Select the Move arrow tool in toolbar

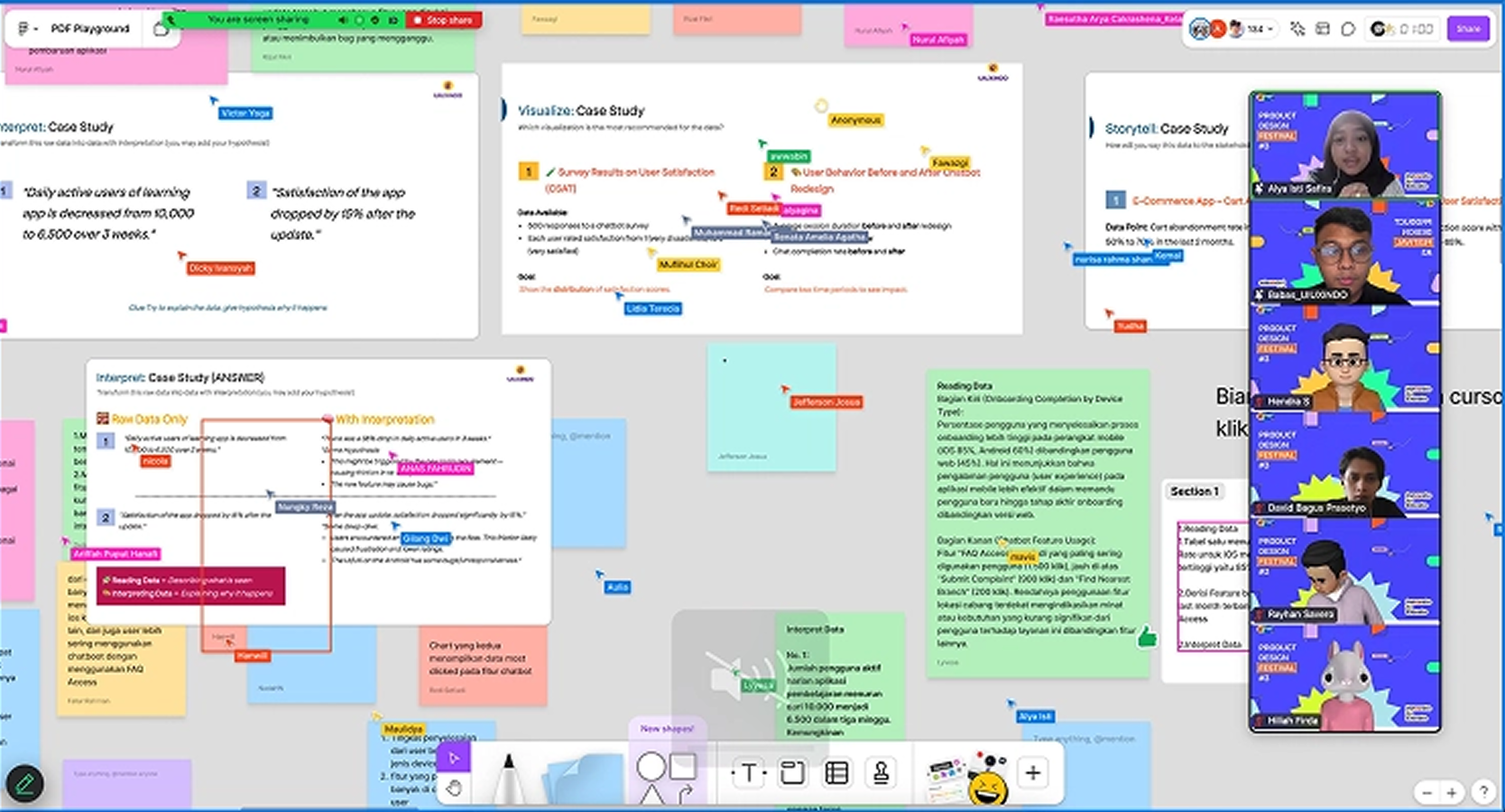point(453,758)
